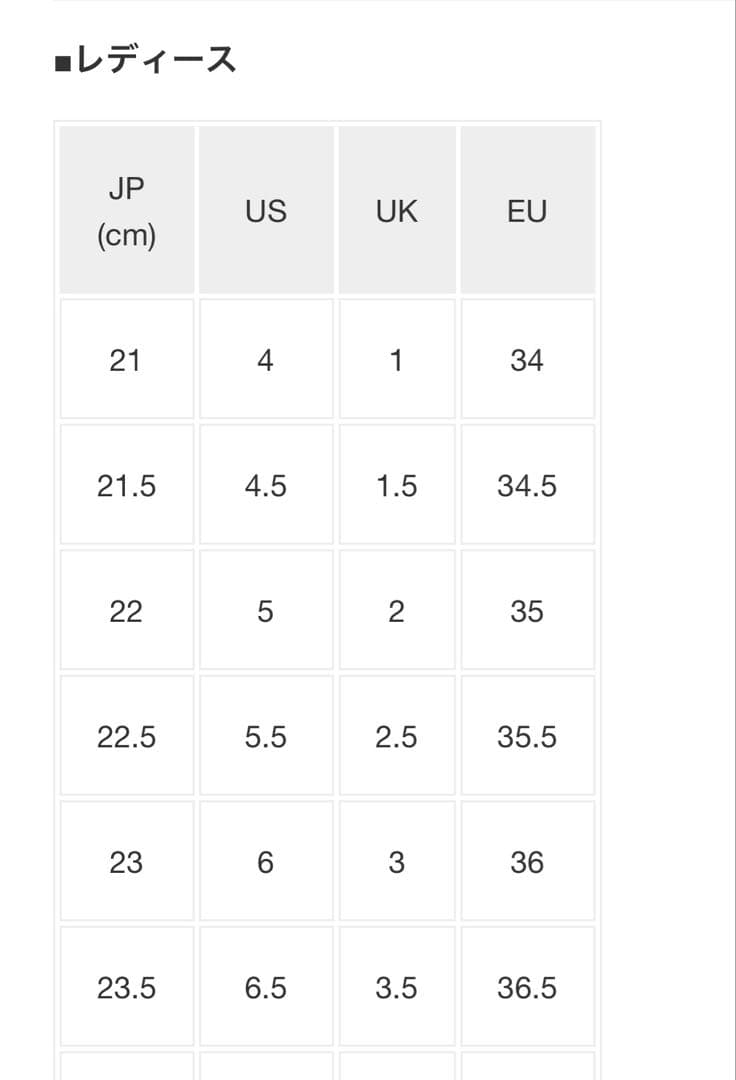Select the JP 22.5 size cell
This screenshot has width=736, height=1080.
127,737
